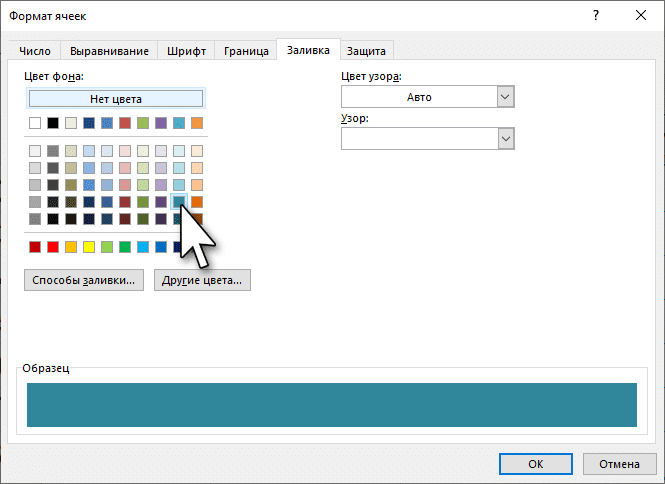
Task: Choose the orange swatch in top theme row
Action: [x=197, y=123]
